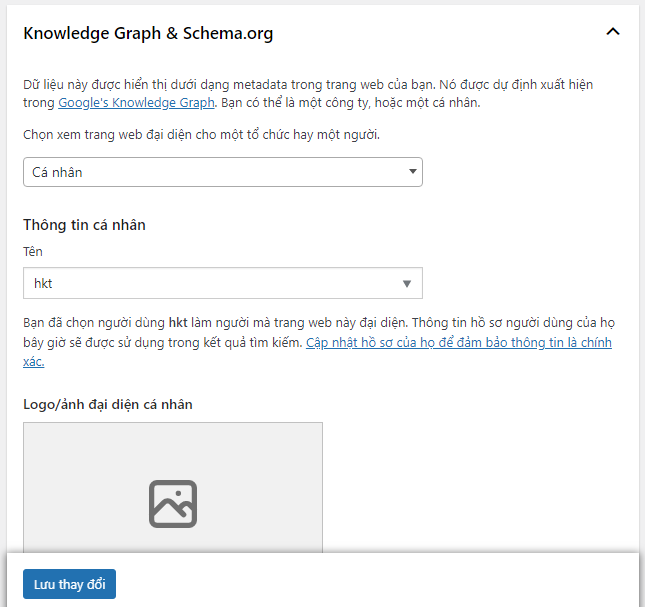
Task: Click the "Logo/ảnh đại diện cá nhân" label
Action: (108, 404)
